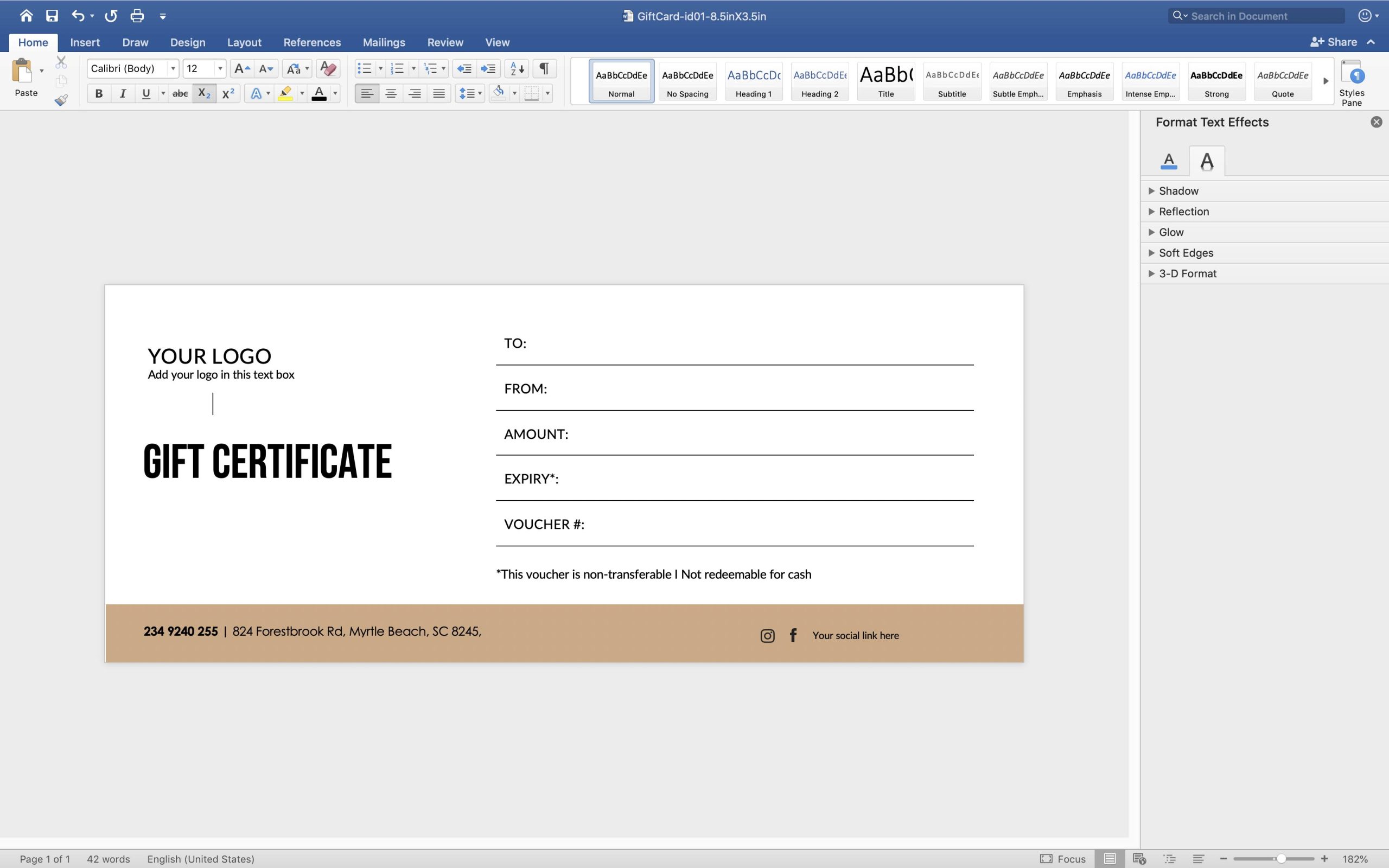Image resolution: width=1389 pixels, height=868 pixels.
Task: Open the Mailings ribbon tab
Action: coord(384,42)
